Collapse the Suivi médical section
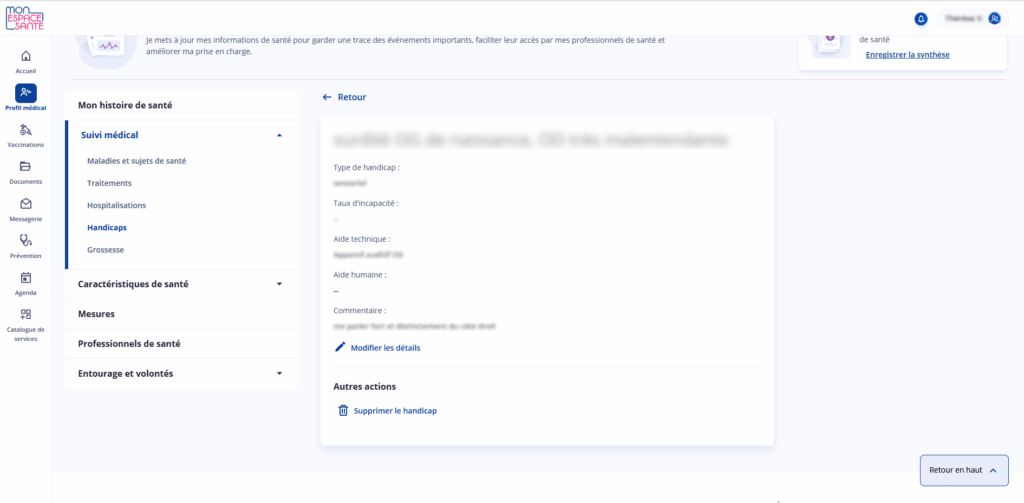The height and width of the screenshot is (503, 1024). pyautogui.click(x=279, y=134)
